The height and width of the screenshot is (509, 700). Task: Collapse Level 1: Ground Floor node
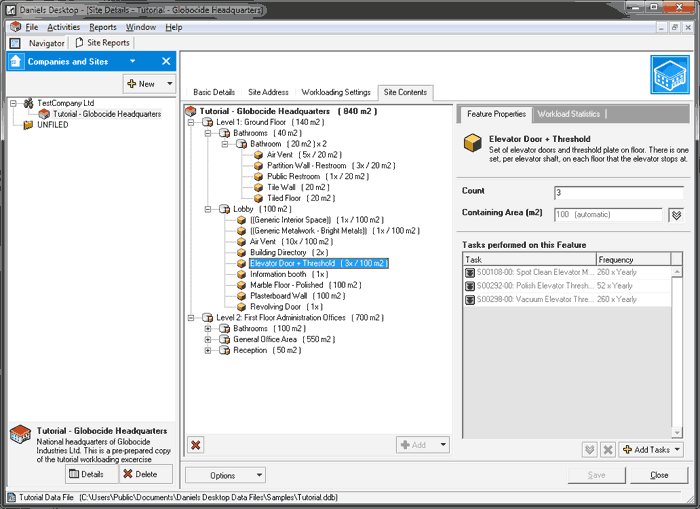[x=191, y=122]
